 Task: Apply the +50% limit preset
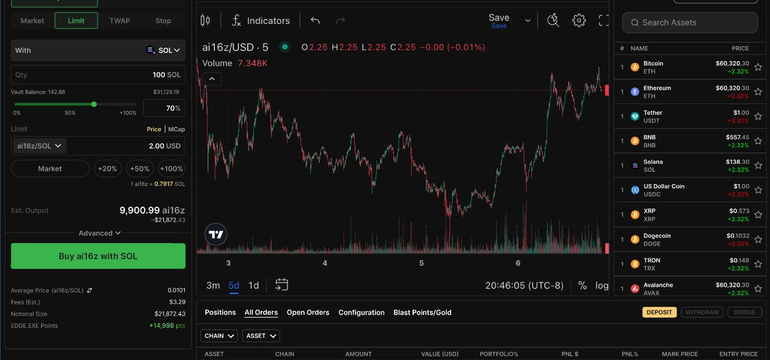pos(140,168)
